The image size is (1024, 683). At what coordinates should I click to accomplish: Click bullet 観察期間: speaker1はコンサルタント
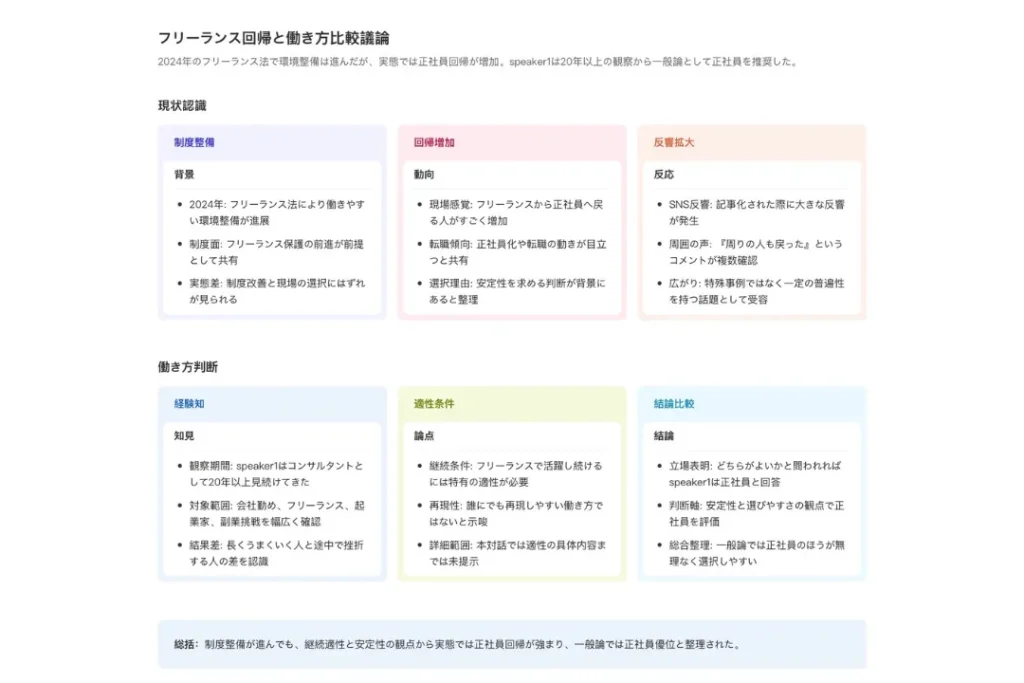pyautogui.click(x=276, y=473)
